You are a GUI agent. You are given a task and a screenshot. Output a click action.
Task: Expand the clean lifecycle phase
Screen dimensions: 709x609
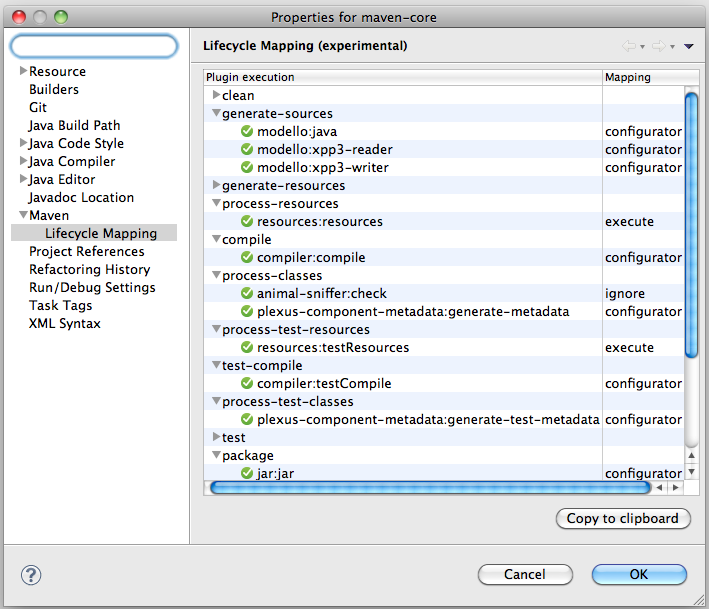coord(216,96)
